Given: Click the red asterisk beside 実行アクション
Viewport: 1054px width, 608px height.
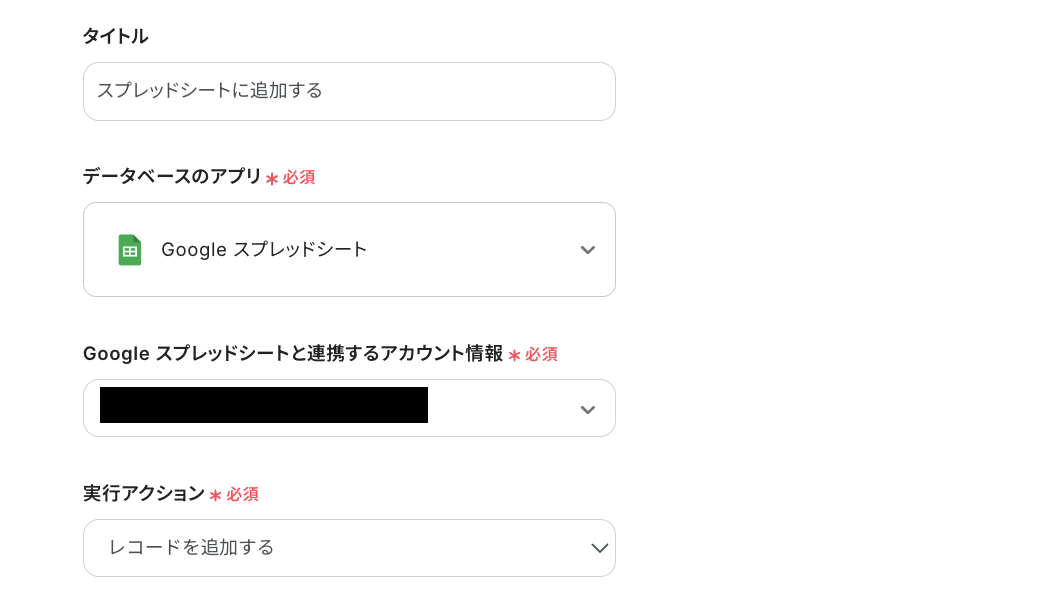Looking at the screenshot, I should coord(215,495).
